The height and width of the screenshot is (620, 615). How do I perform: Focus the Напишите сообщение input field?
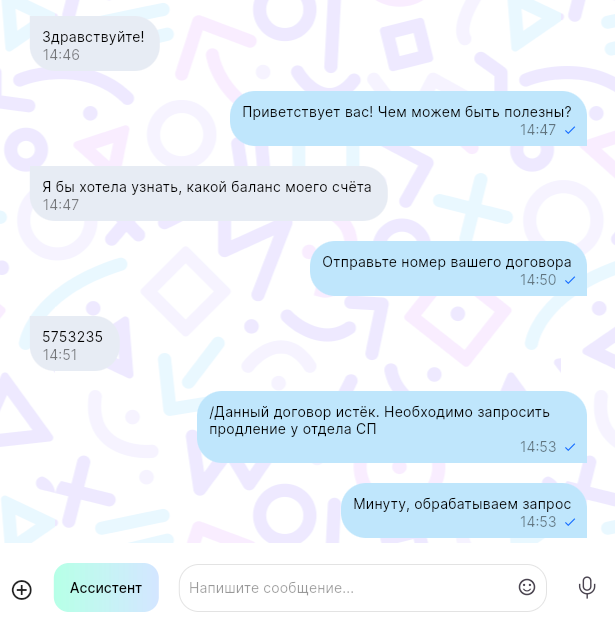[x=363, y=588]
